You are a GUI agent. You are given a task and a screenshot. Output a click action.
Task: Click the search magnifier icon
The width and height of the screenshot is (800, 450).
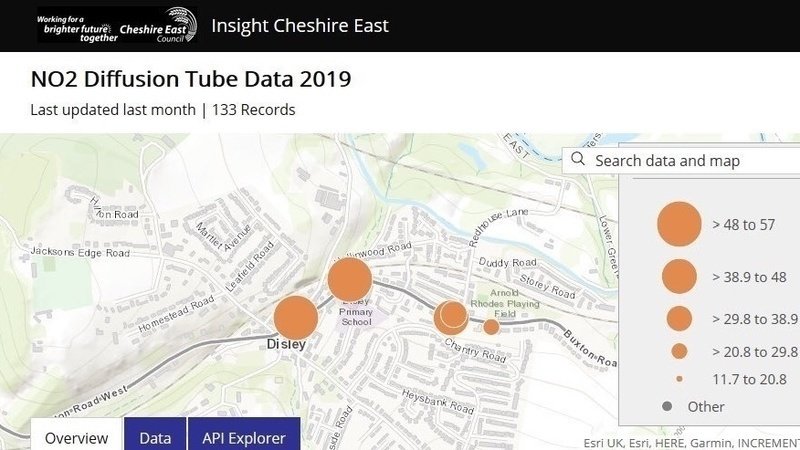[578, 159]
